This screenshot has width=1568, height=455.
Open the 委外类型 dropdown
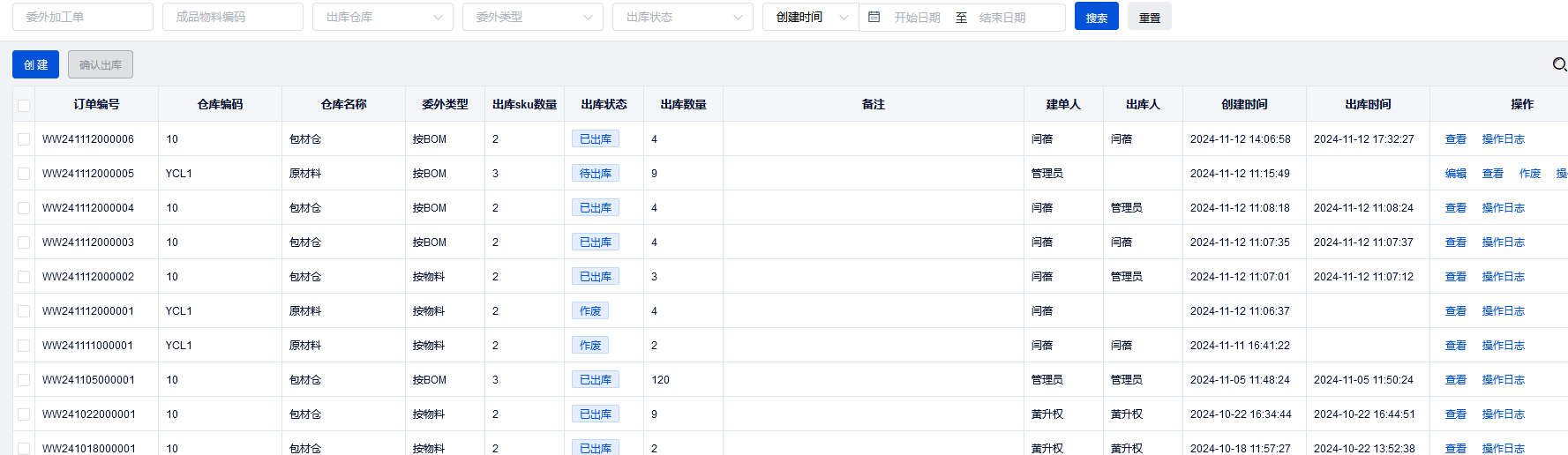[x=532, y=17]
